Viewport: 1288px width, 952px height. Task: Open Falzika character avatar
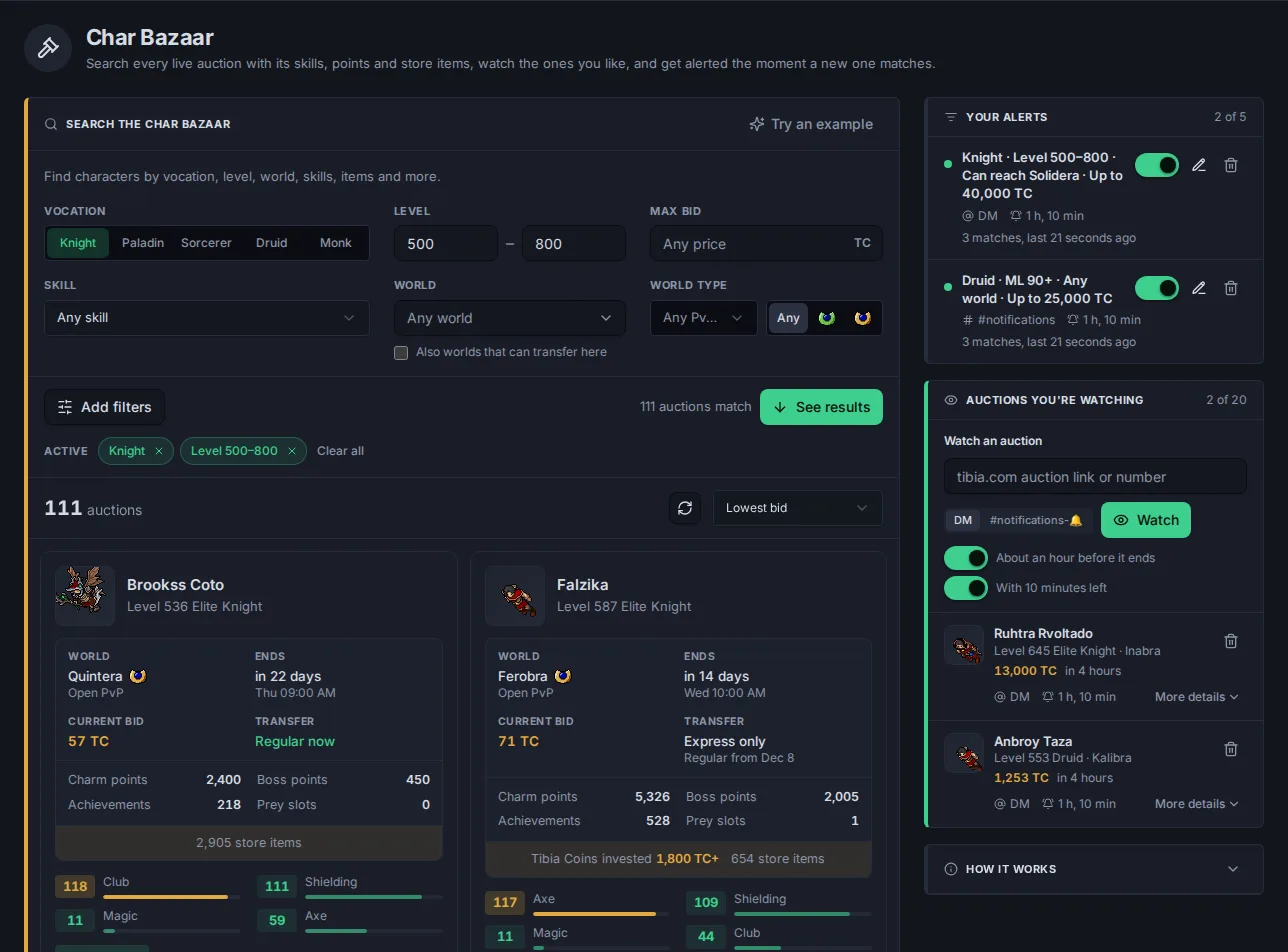(x=515, y=595)
